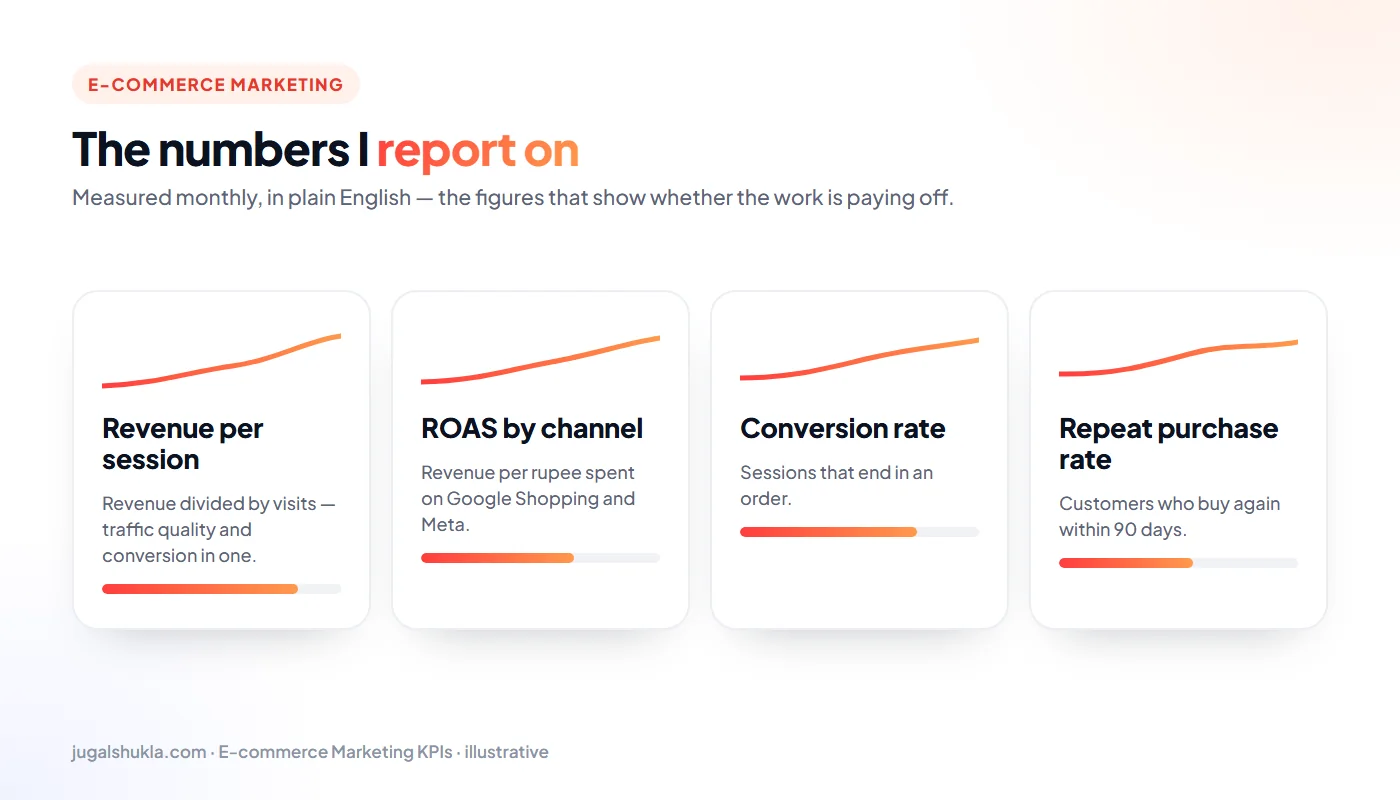Click the "Repeat purchase rate" card title
Image resolution: width=1400 pixels, height=800 pixels.
[x=1169, y=444]
